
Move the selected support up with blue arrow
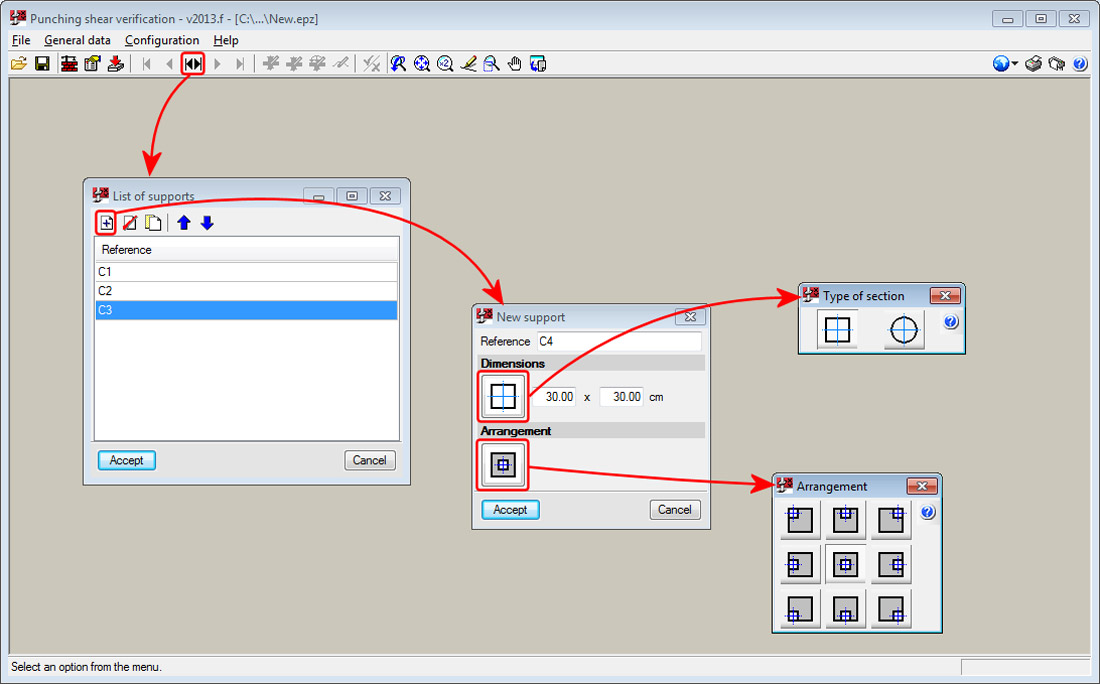184,223
